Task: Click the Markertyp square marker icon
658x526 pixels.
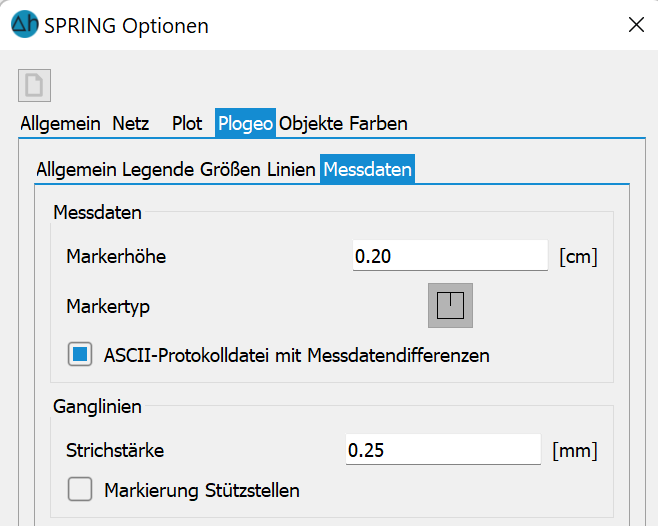Action: 450,306
